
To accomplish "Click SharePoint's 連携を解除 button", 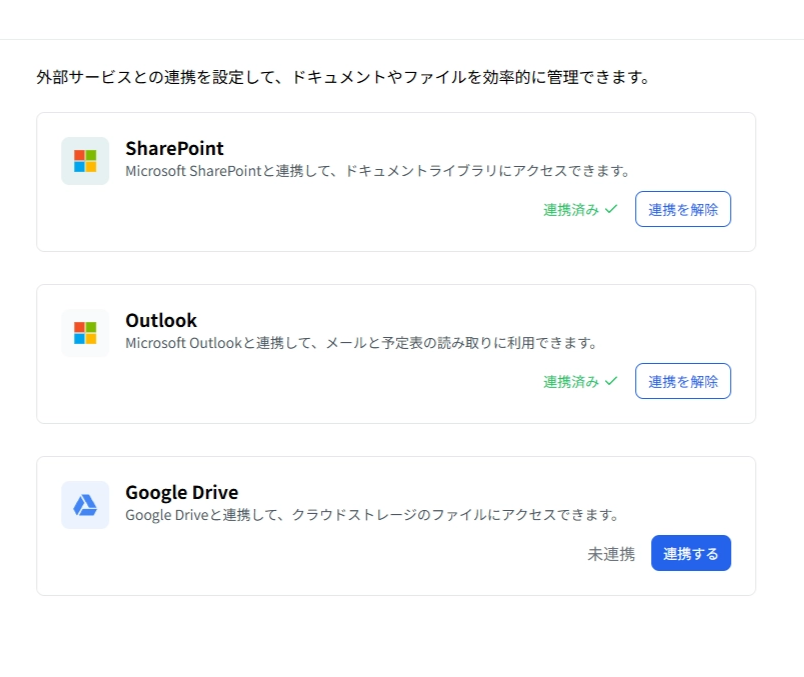I will [x=683, y=209].
